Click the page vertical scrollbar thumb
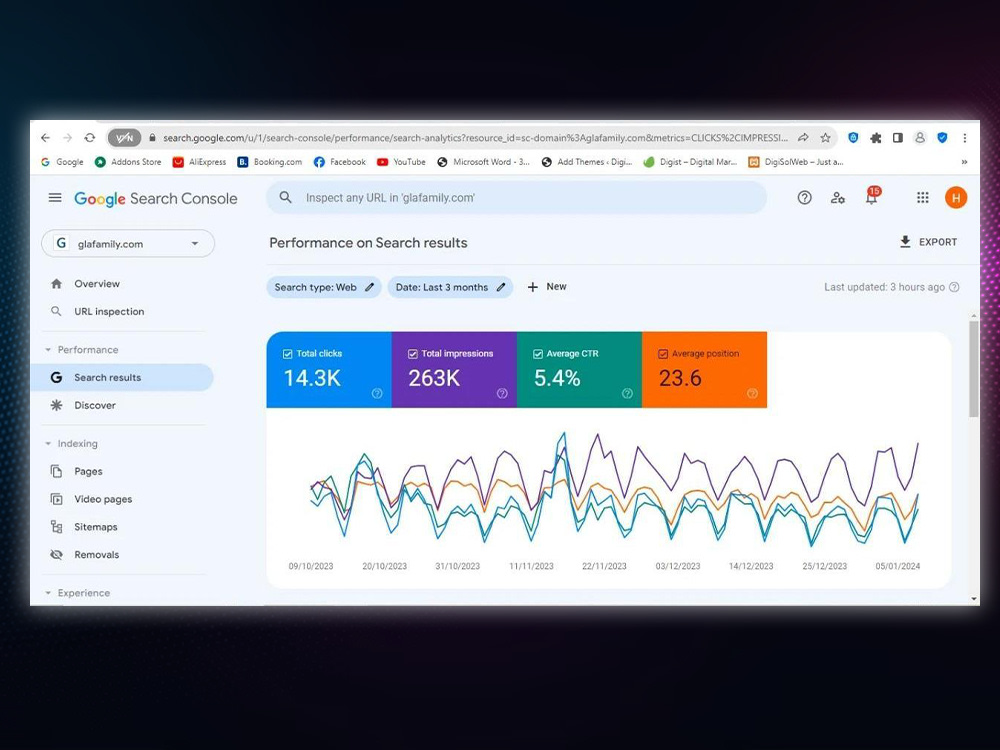 [973, 369]
